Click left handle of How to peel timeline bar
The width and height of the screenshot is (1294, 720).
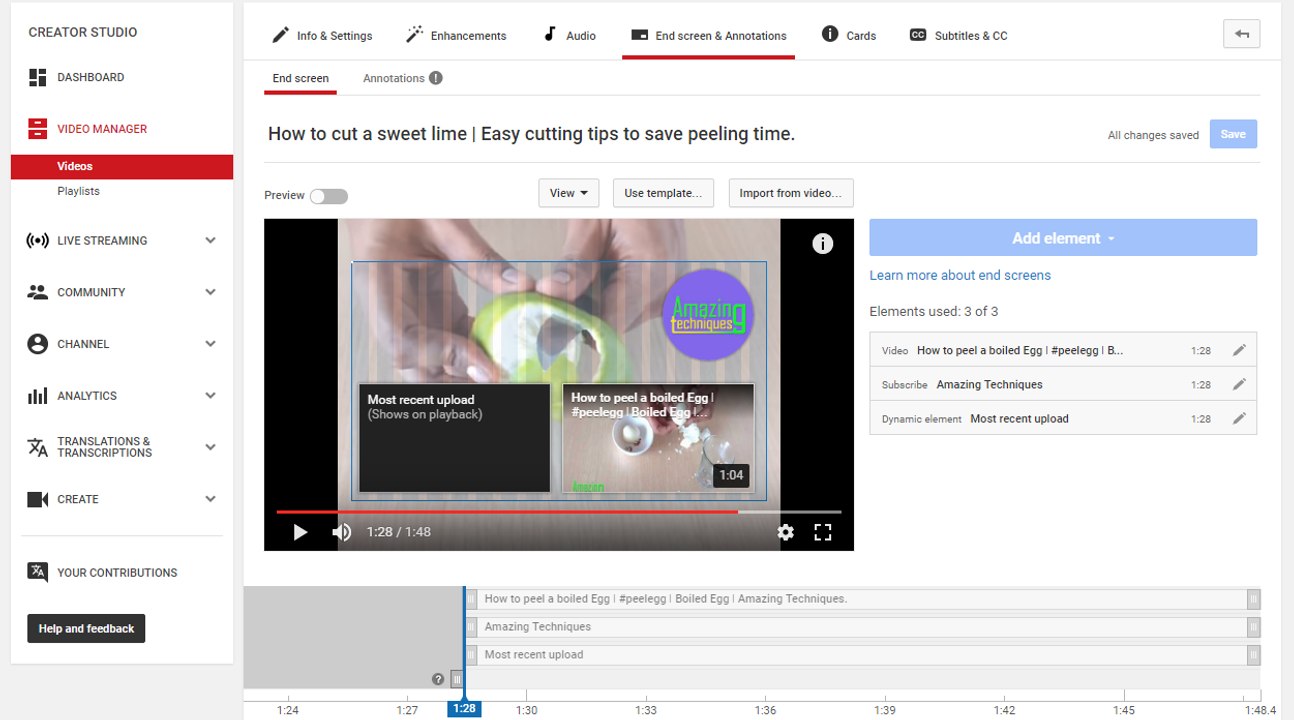click(472, 599)
